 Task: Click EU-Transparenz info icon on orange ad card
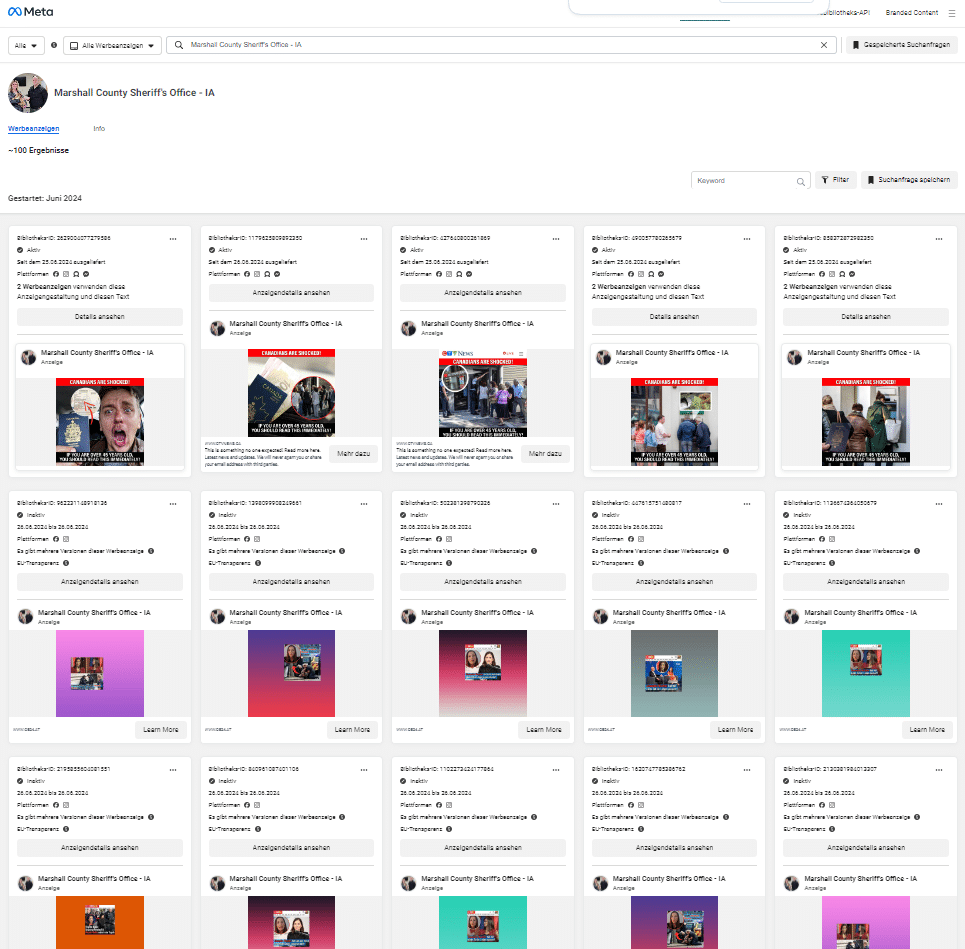click(x=66, y=829)
